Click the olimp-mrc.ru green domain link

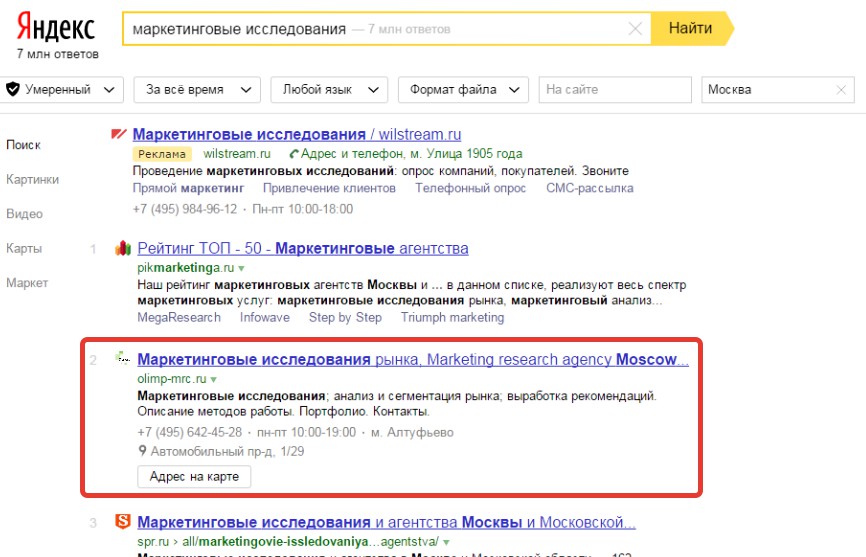(x=172, y=379)
